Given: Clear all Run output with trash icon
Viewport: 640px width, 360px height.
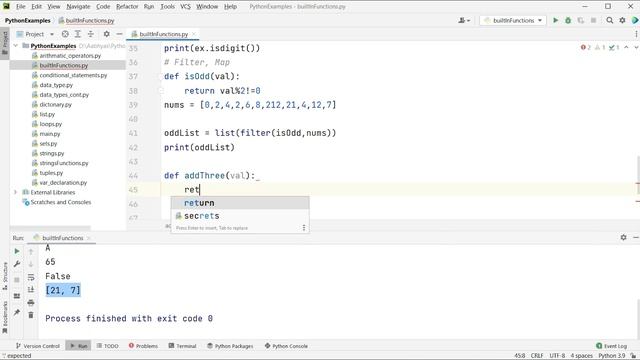Looking at the screenshot, I should click(x=31, y=315).
